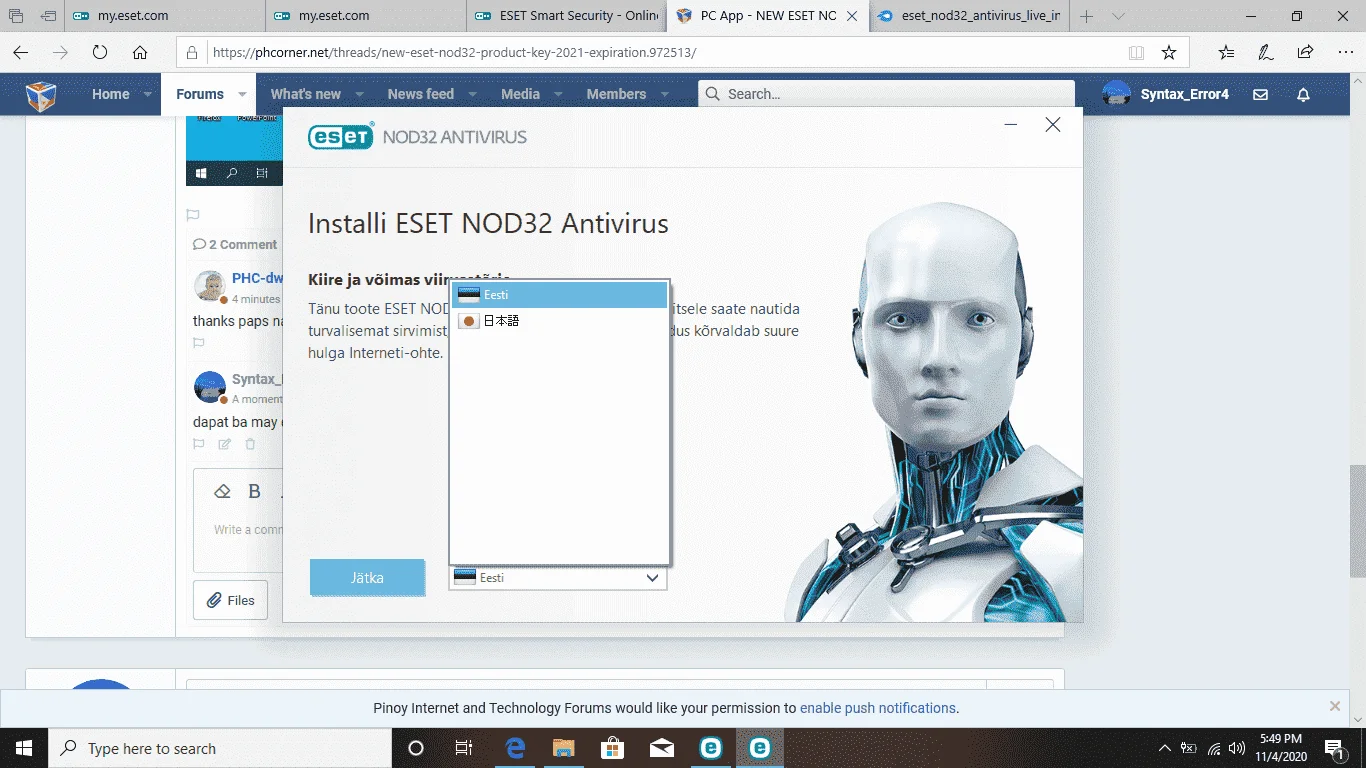This screenshot has width=1366, height=768.
Task: Switch to second my.eset.com tab
Action: click(366, 16)
